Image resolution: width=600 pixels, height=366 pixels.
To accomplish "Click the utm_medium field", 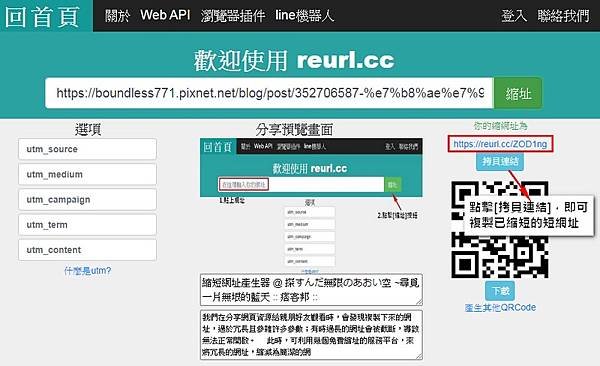I will (87, 174).
